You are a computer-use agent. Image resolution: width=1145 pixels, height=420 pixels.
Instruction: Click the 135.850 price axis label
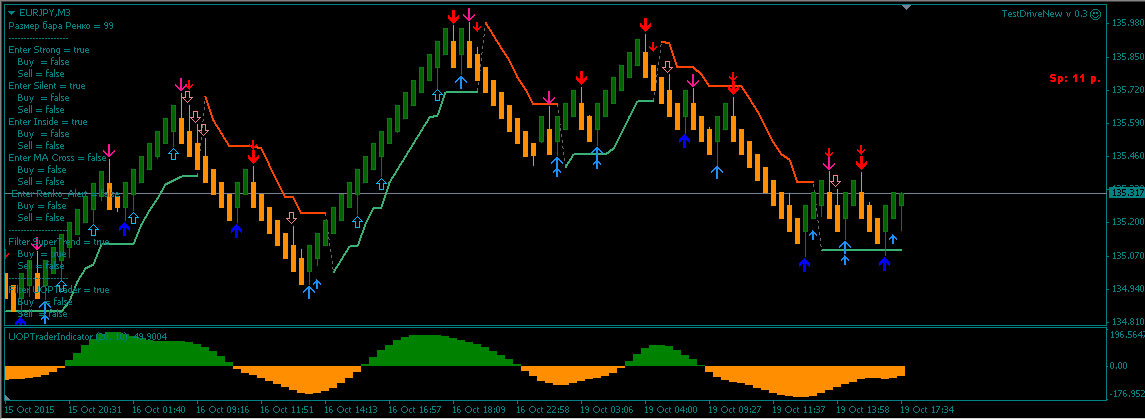1125,56
